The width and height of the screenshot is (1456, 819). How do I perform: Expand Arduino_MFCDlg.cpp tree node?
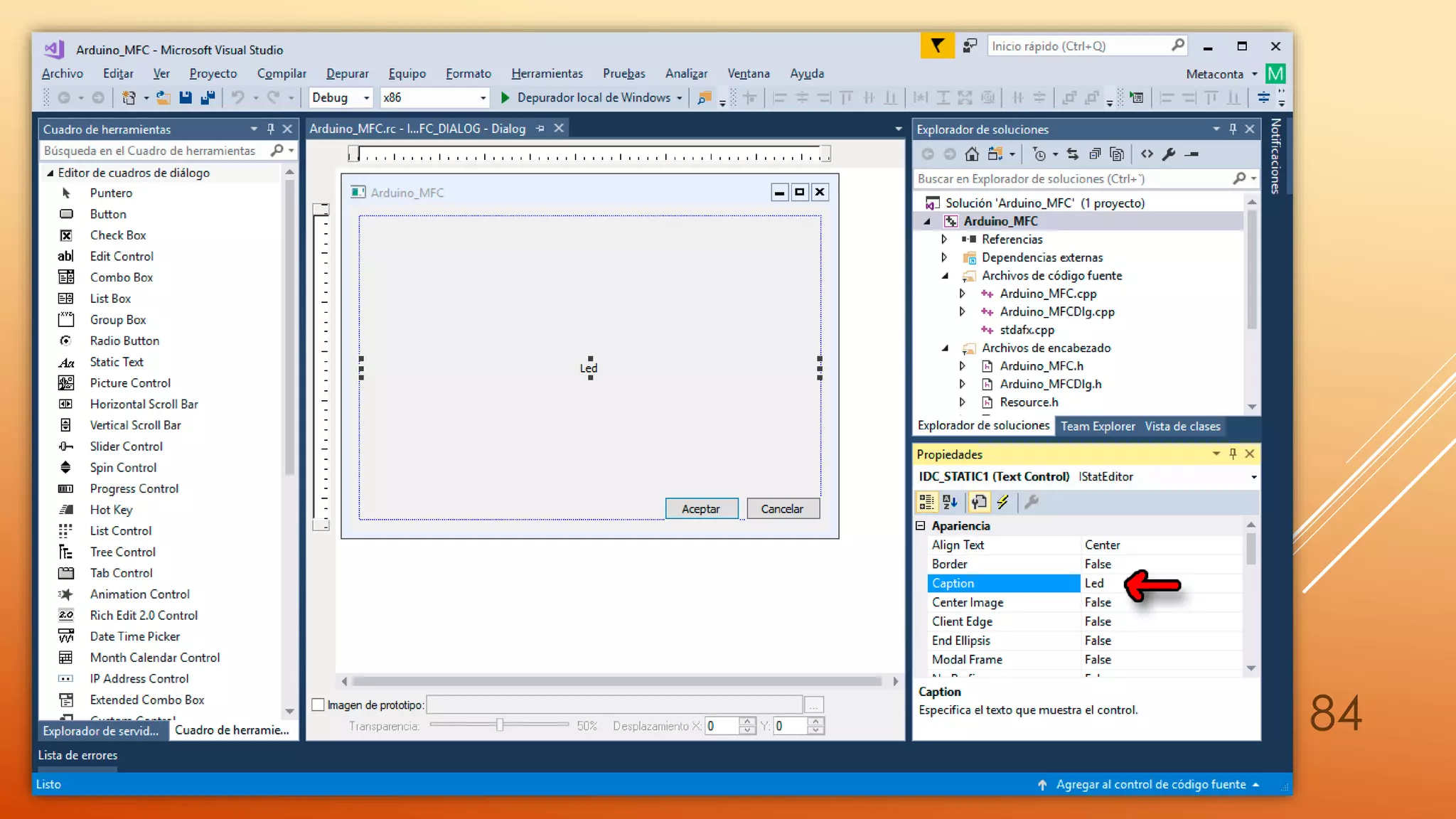(962, 311)
